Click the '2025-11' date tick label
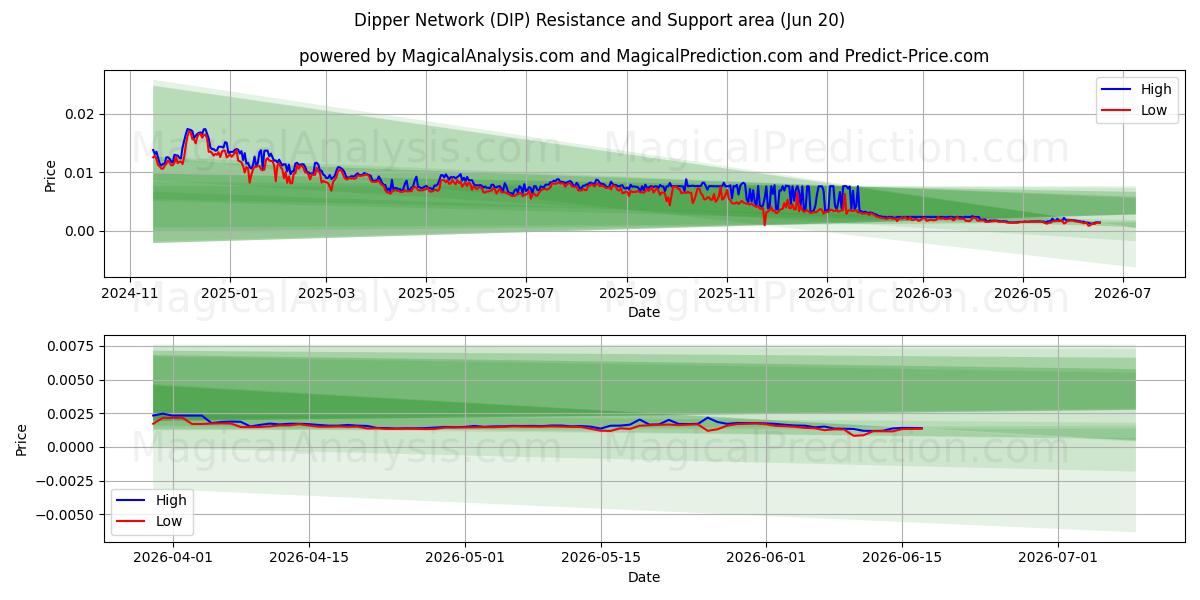The height and width of the screenshot is (600, 1200). 727,294
